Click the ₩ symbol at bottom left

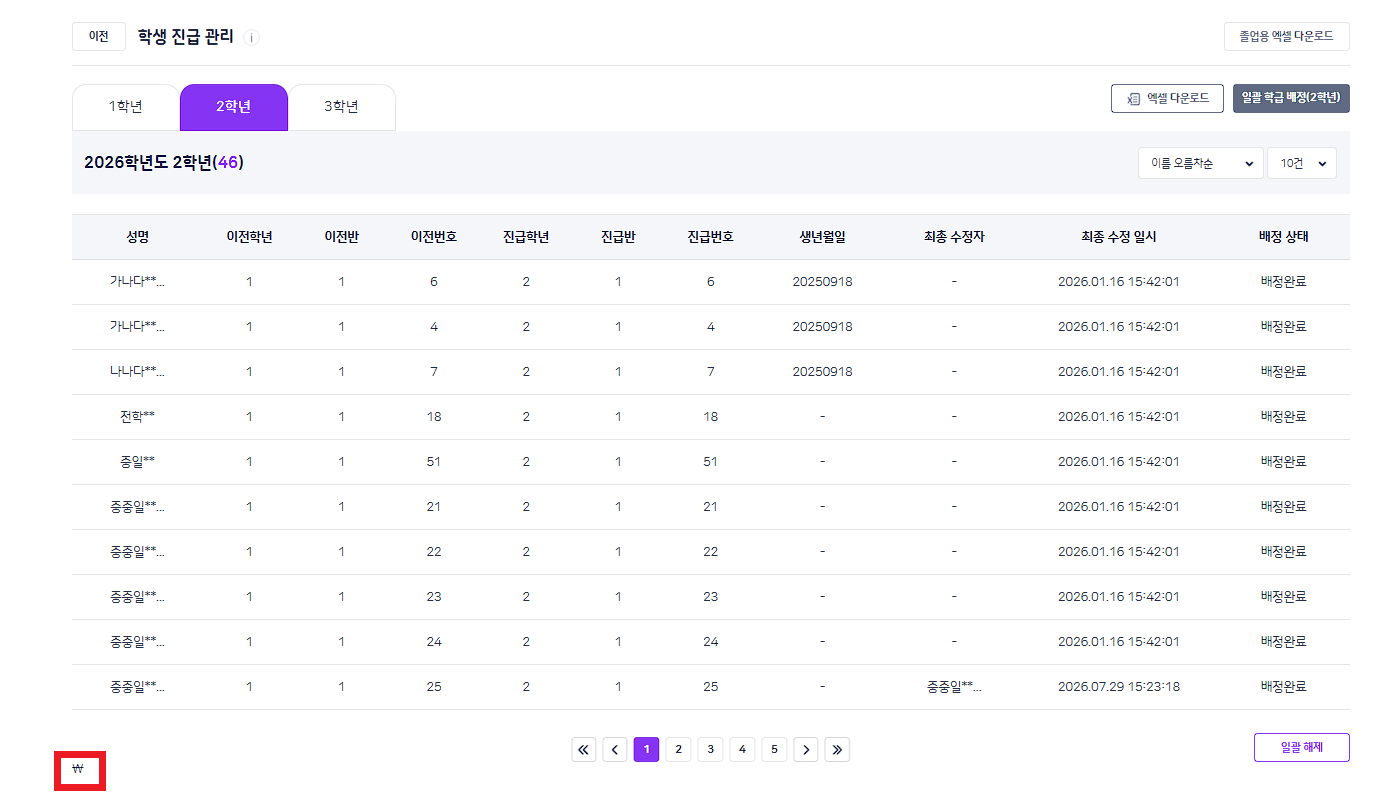(x=79, y=770)
